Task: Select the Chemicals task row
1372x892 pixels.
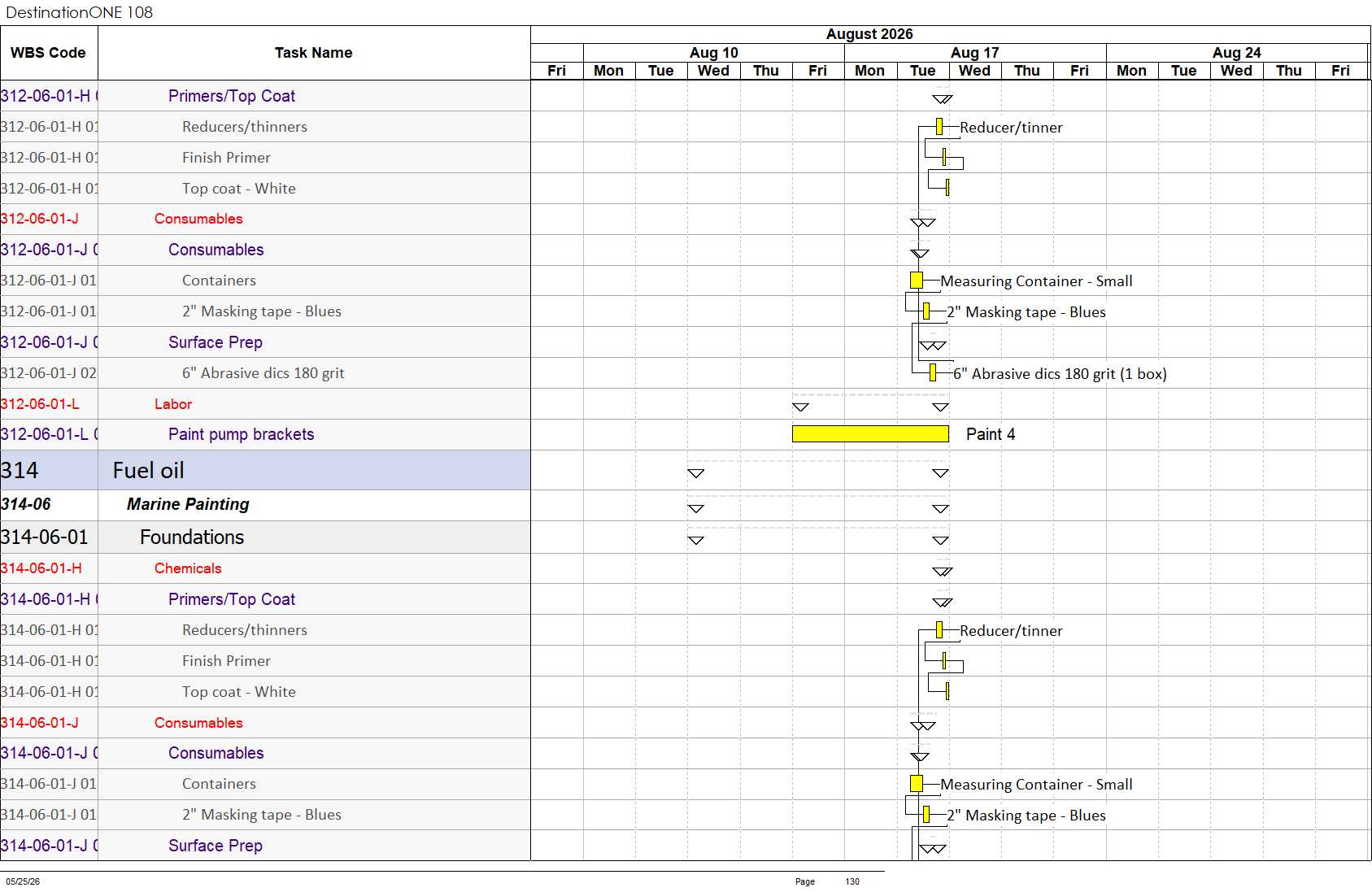Action: 265,568
